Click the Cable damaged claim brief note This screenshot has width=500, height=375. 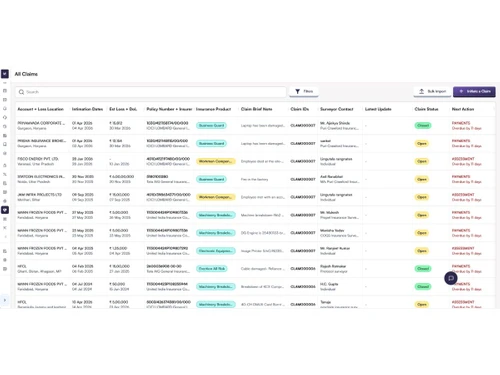pos(263,269)
